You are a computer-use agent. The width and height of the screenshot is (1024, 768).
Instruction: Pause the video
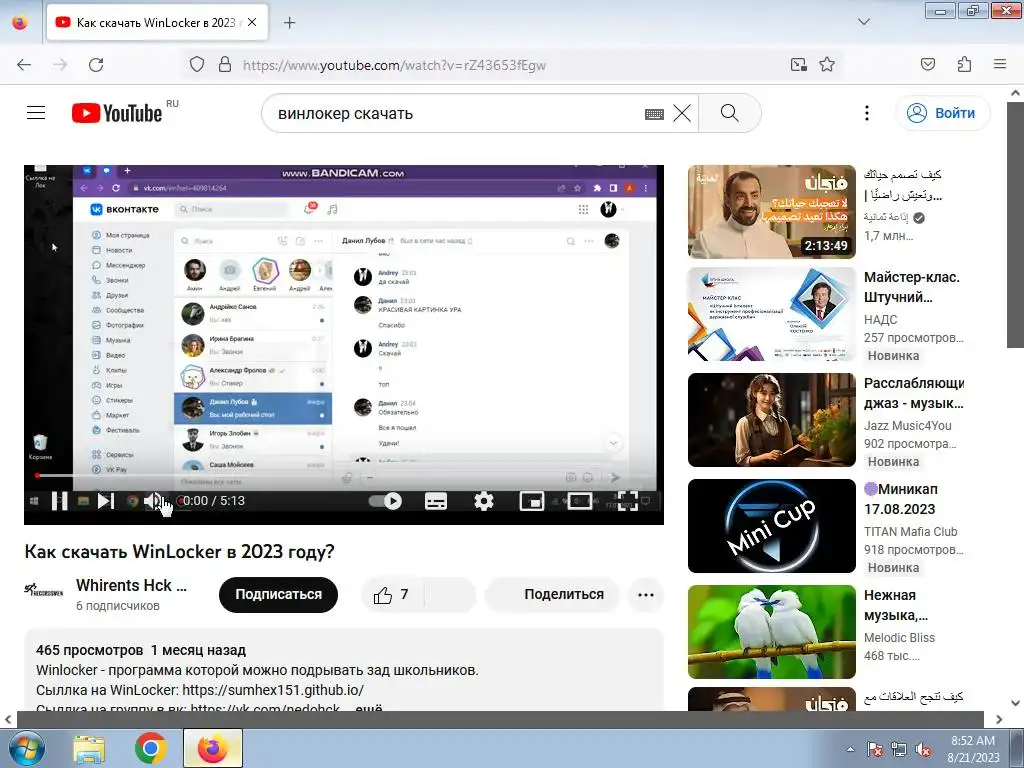(59, 501)
